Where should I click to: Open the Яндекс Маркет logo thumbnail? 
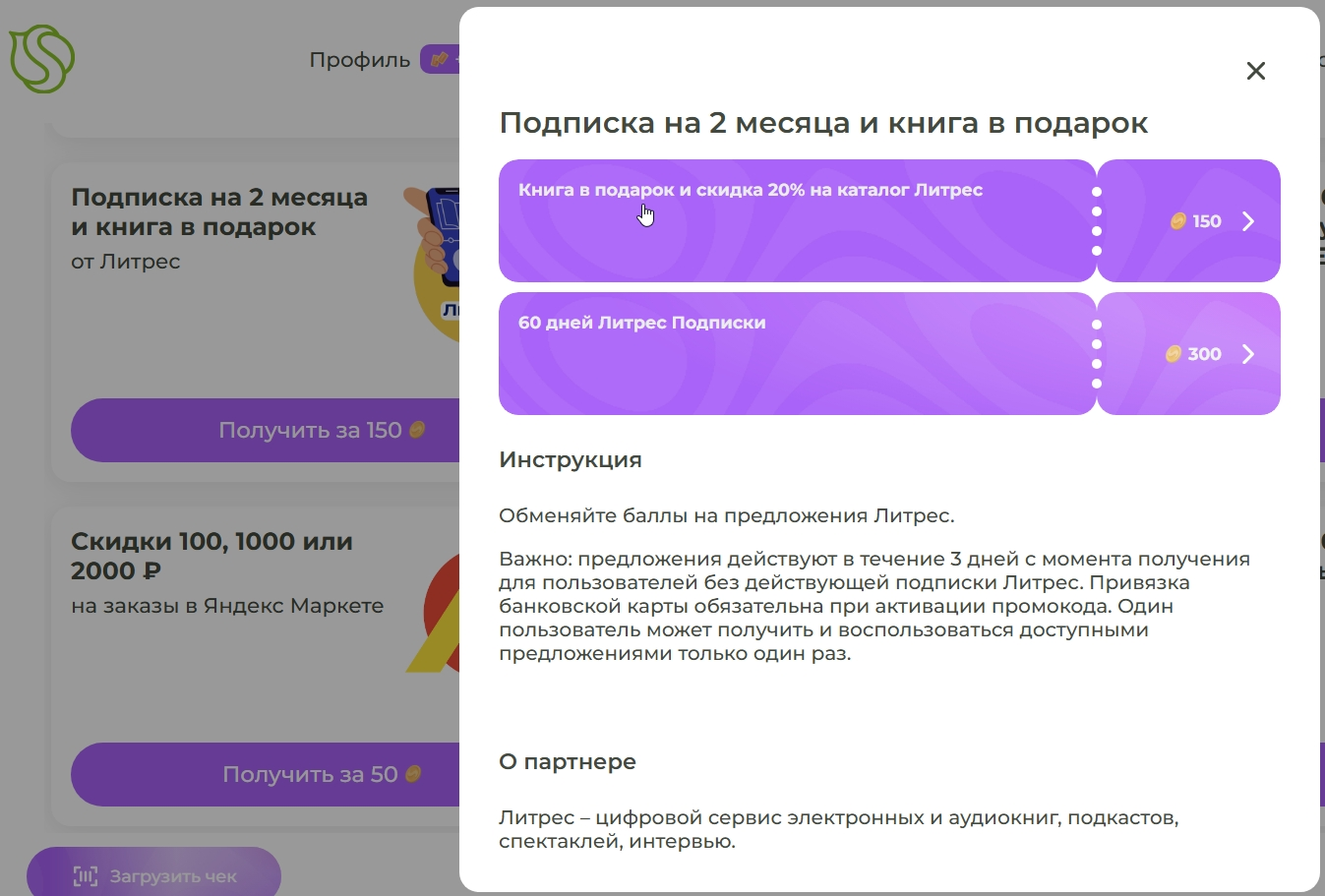click(433, 613)
